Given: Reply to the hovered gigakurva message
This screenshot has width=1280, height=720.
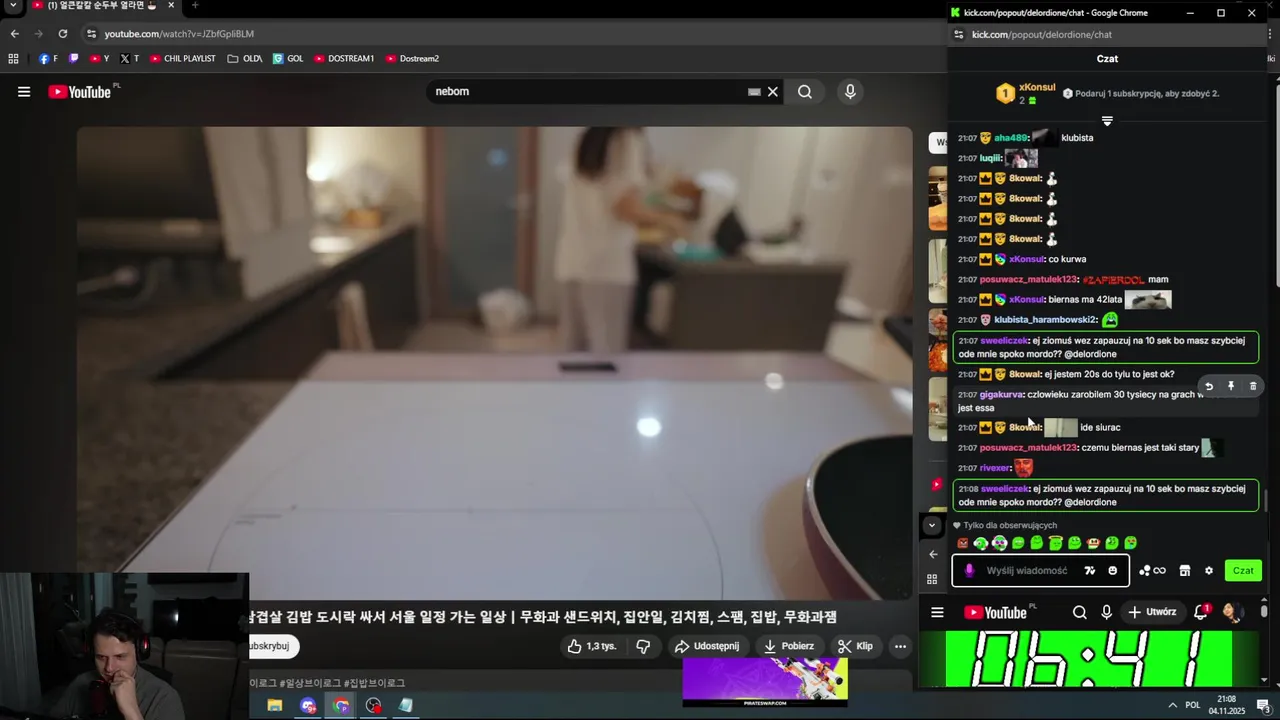Looking at the screenshot, I should pos(1209,386).
